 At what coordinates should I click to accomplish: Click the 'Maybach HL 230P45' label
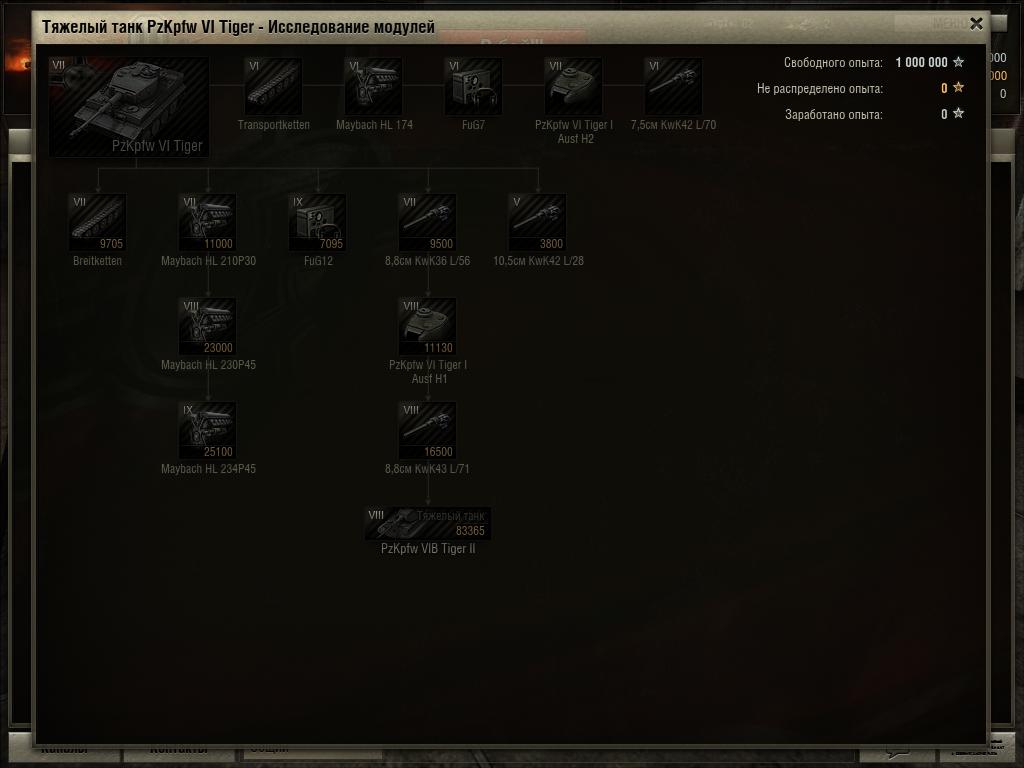click(208, 364)
